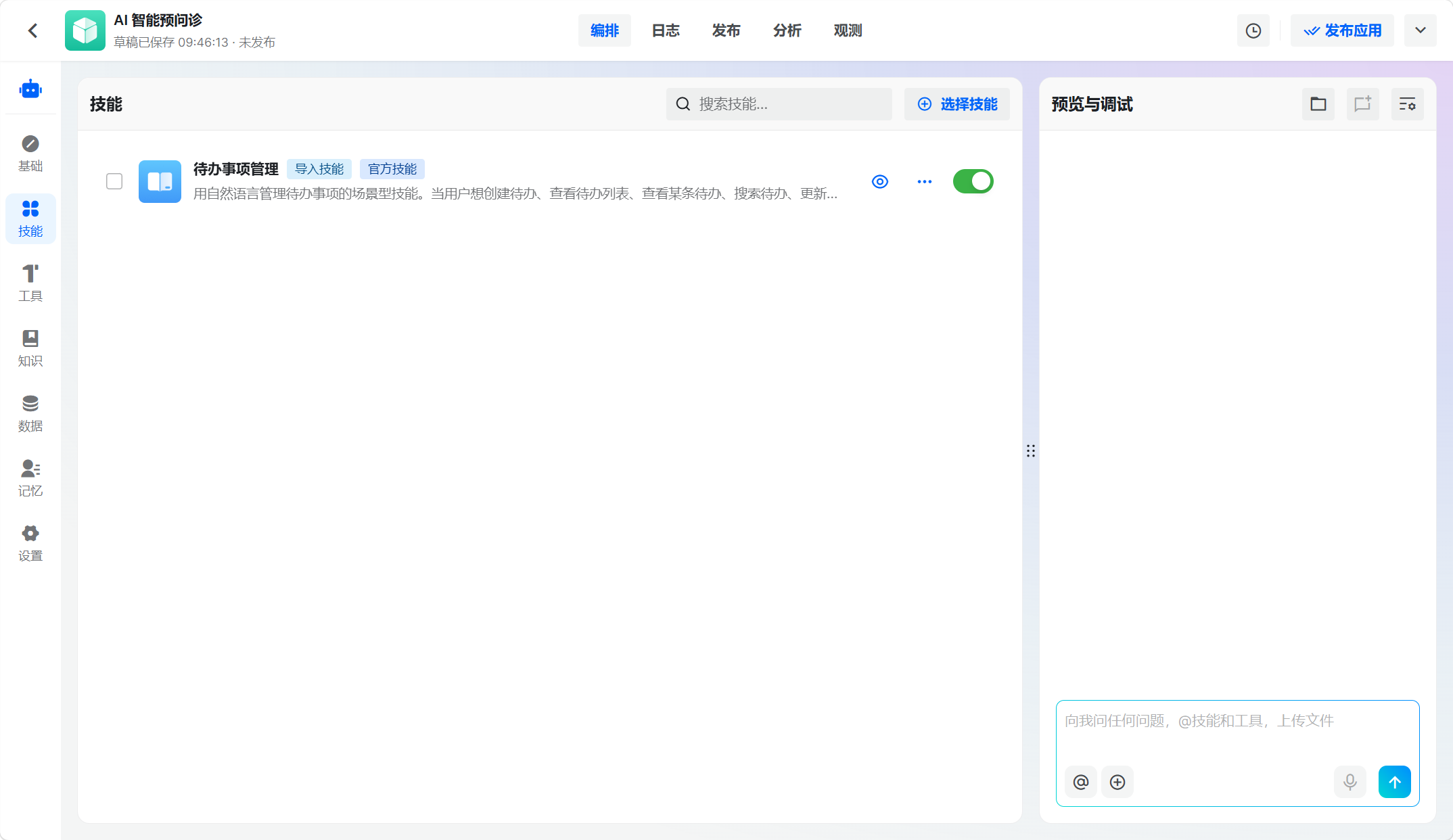This screenshot has width=1453, height=840.
Task: Go back using the left arrow
Action: click(32, 30)
